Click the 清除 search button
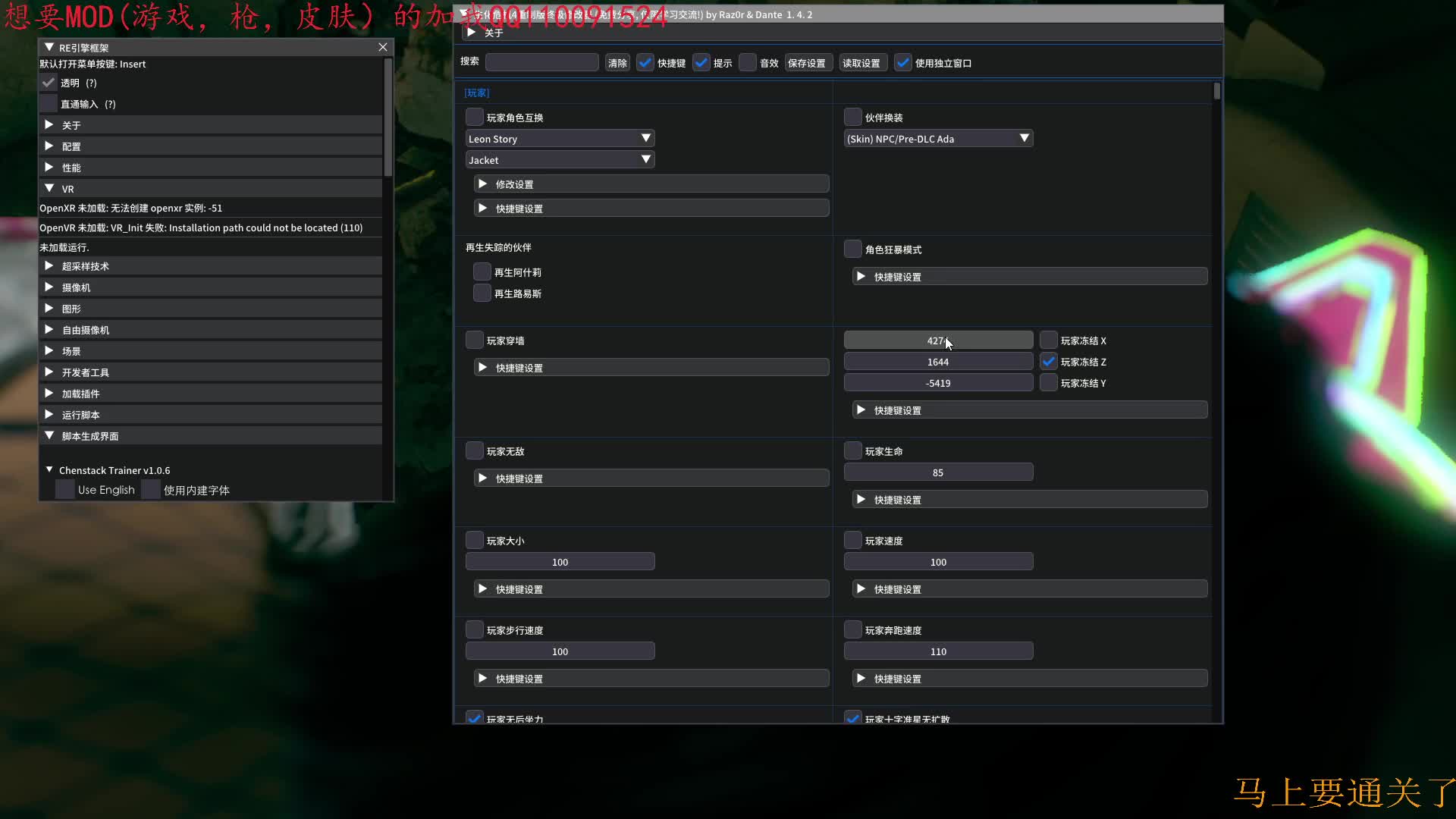1456x819 pixels. pos(617,63)
